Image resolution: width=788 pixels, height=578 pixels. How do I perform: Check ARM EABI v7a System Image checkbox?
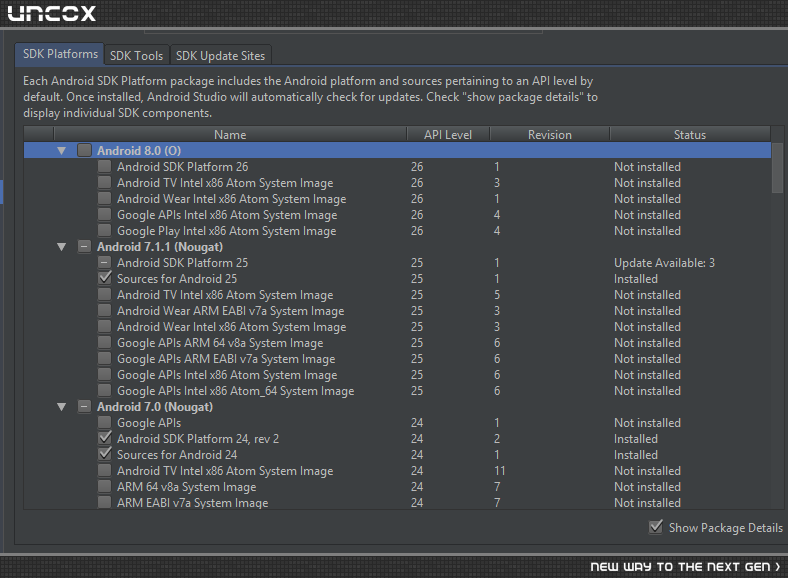tap(105, 502)
